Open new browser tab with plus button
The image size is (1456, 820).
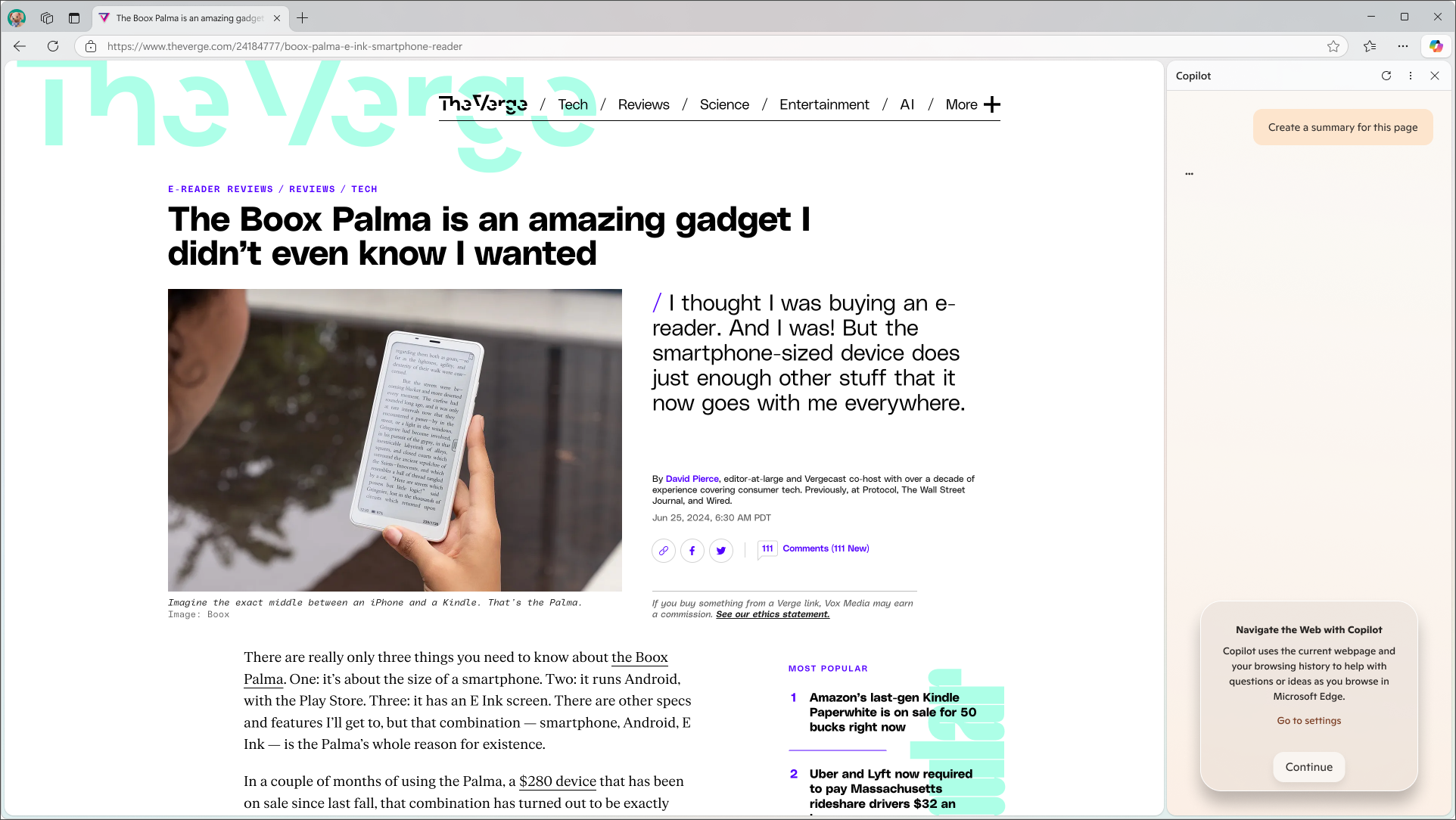[302, 17]
